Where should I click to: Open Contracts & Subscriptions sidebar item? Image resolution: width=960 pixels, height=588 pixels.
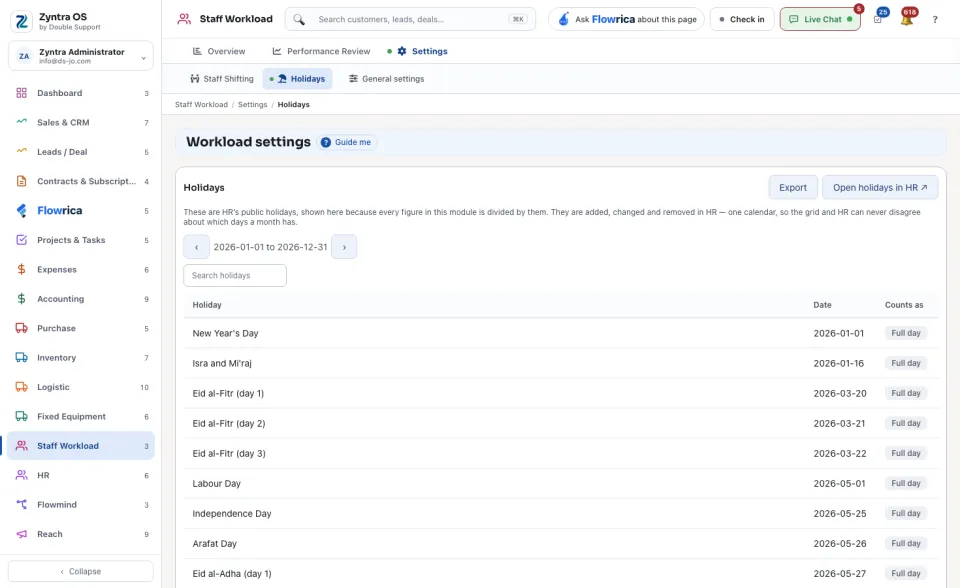81,181
